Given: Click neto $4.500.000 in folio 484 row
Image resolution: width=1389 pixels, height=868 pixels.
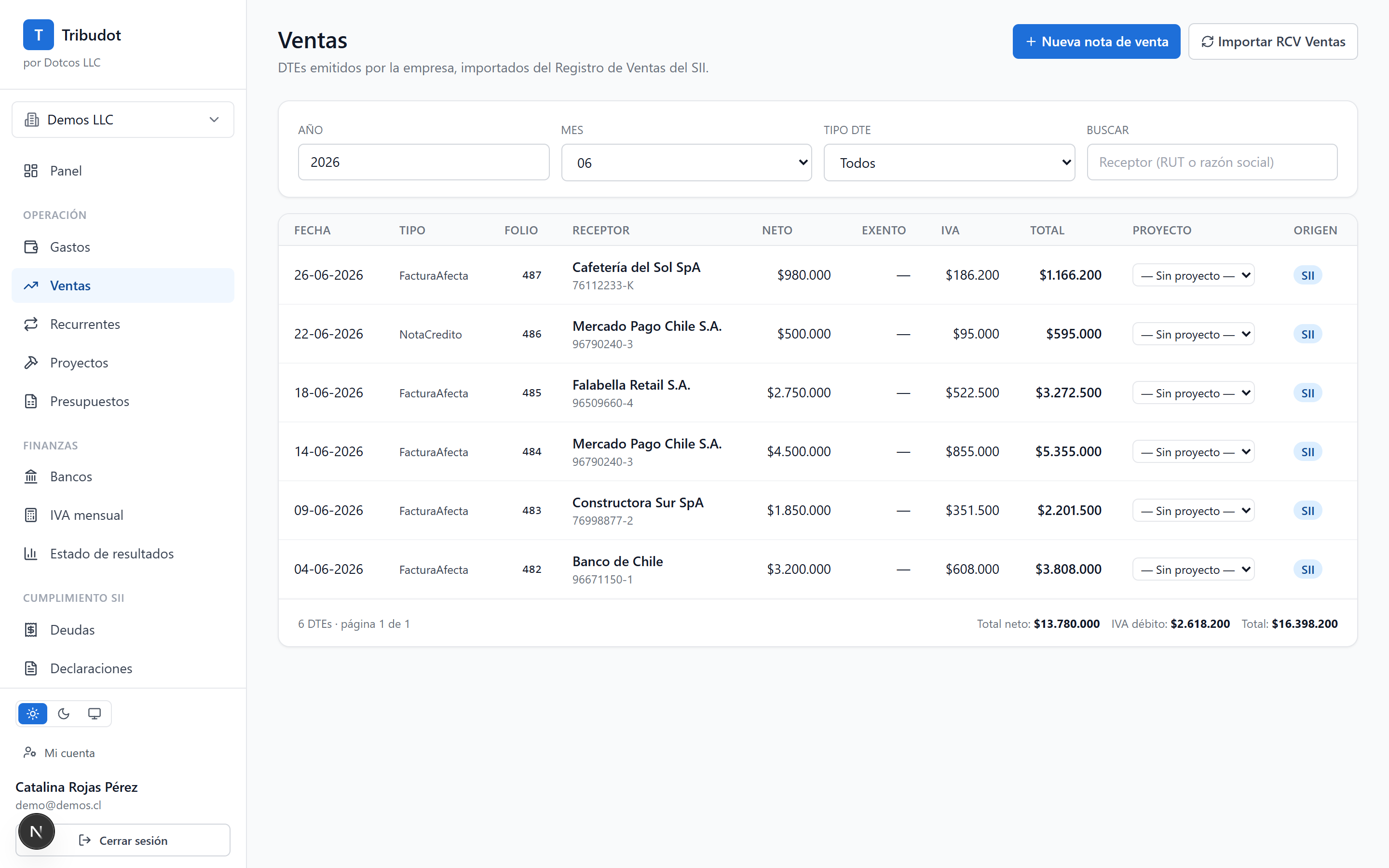Looking at the screenshot, I should 798,452.
